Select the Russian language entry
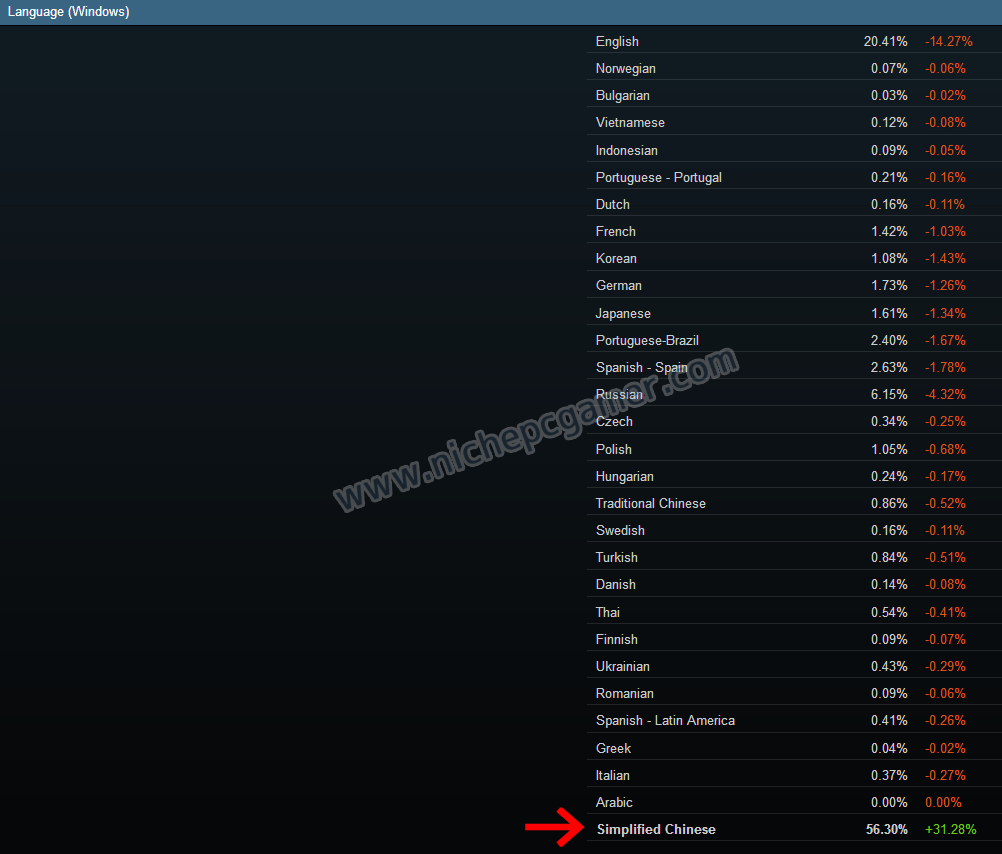Screen dimensions: 1002x854 [619, 394]
